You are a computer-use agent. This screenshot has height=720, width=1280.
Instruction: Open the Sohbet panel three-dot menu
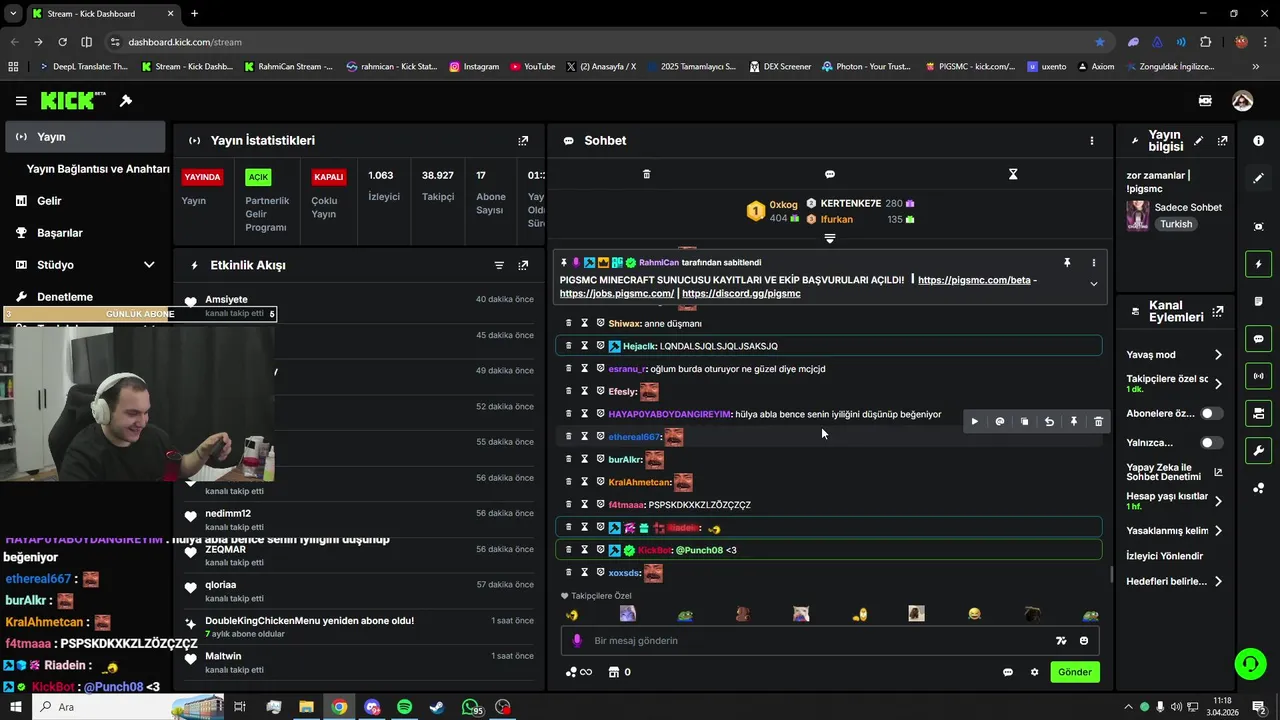coord(1092,141)
